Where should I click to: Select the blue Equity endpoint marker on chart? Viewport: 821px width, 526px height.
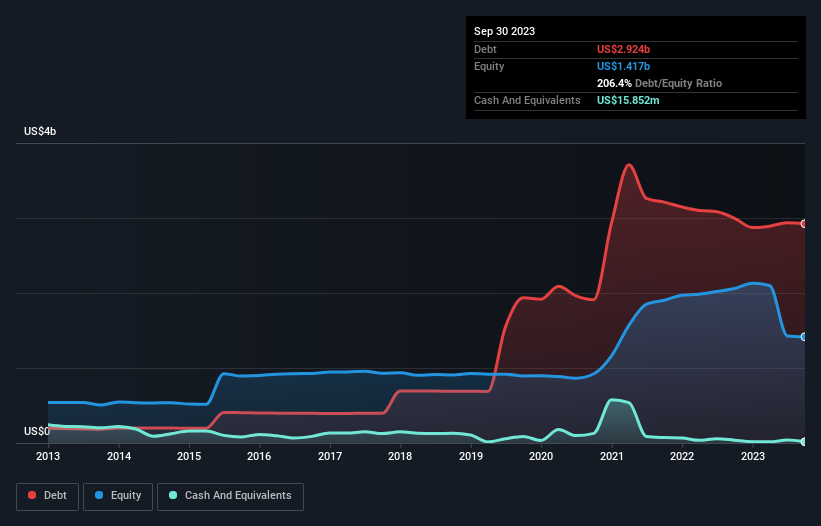coord(804,337)
